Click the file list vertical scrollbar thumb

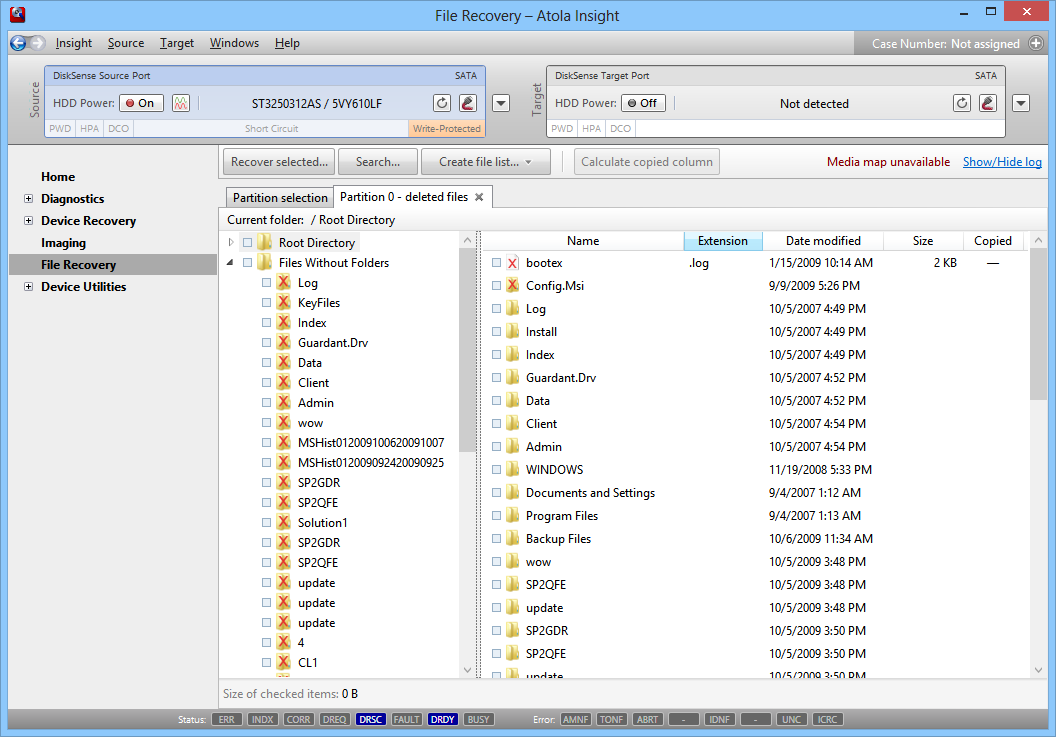pyautogui.click(x=1038, y=325)
